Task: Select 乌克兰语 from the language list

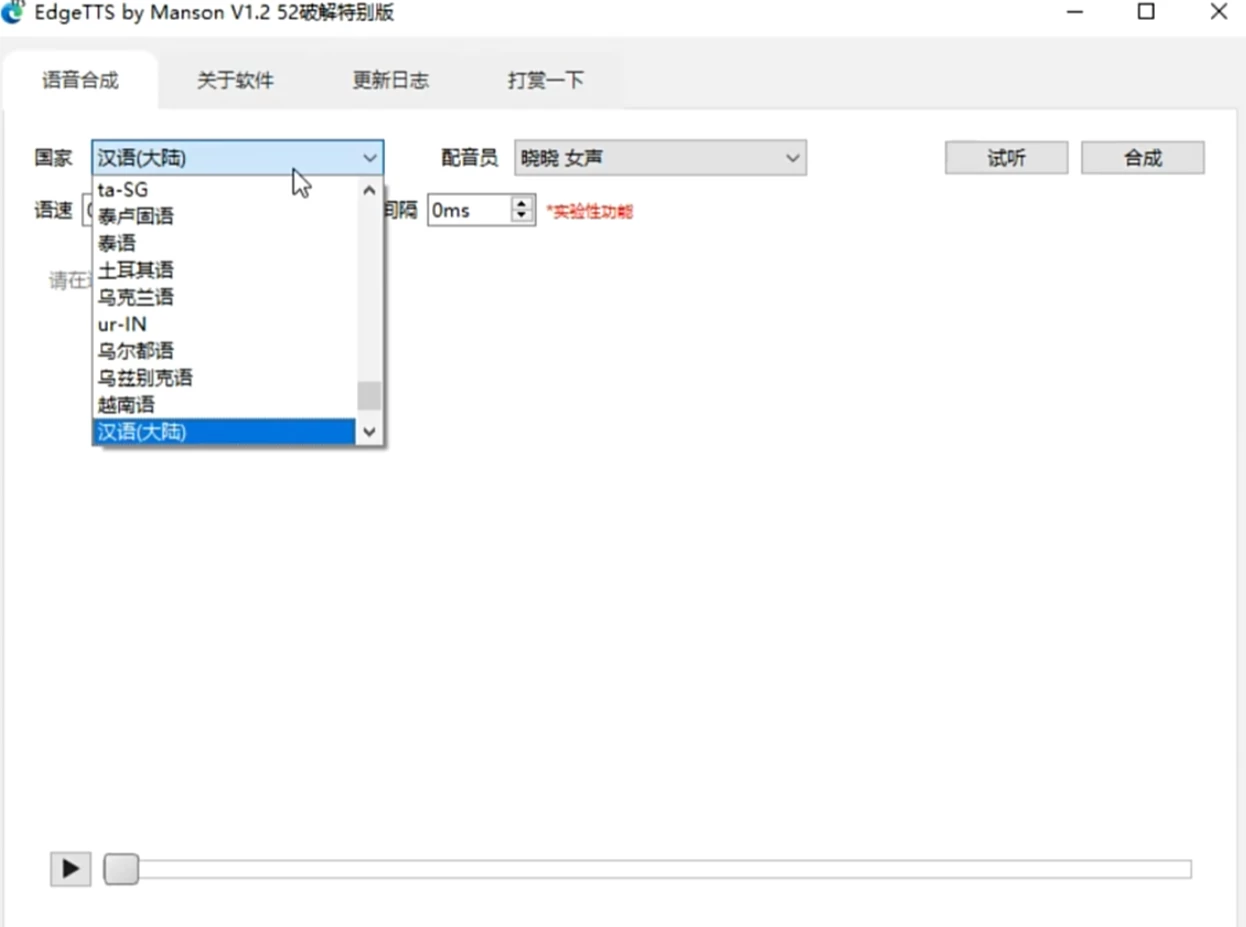Action: pyautogui.click(x=224, y=297)
